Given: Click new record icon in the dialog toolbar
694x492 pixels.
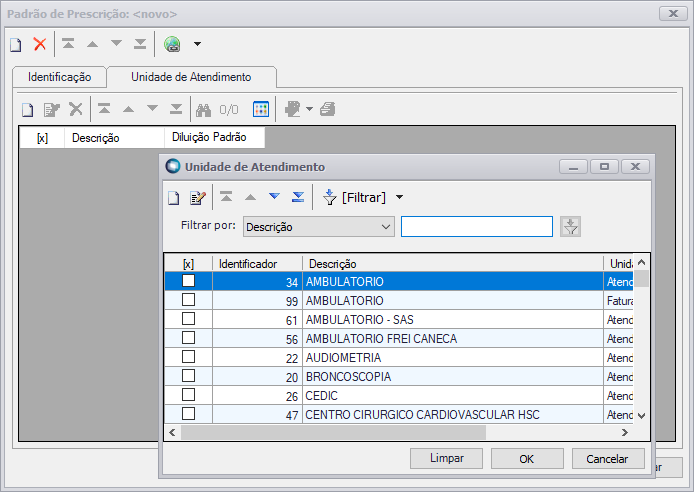Looking at the screenshot, I should (174, 198).
